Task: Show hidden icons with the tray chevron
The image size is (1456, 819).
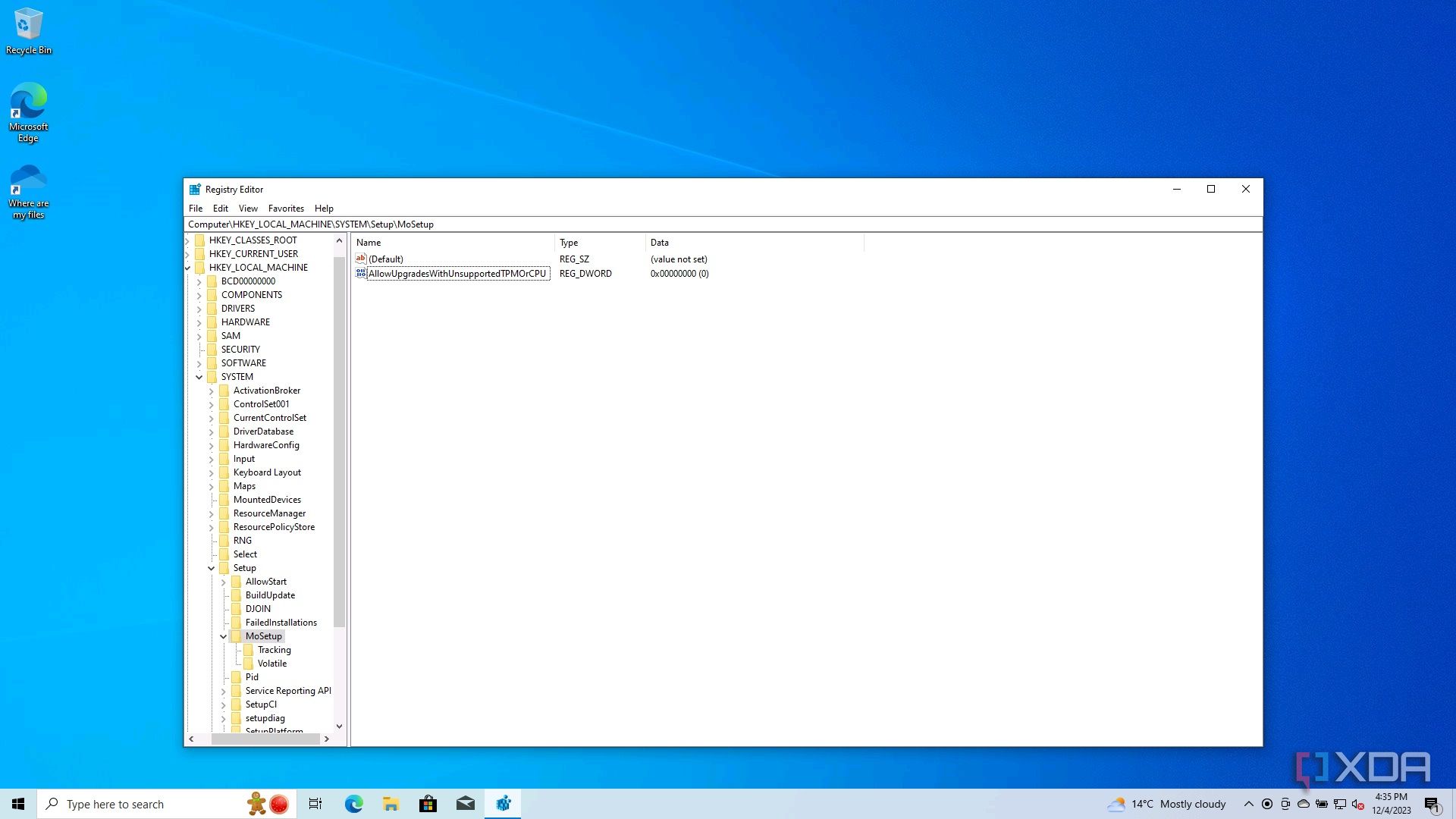Action: [x=1247, y=804]
